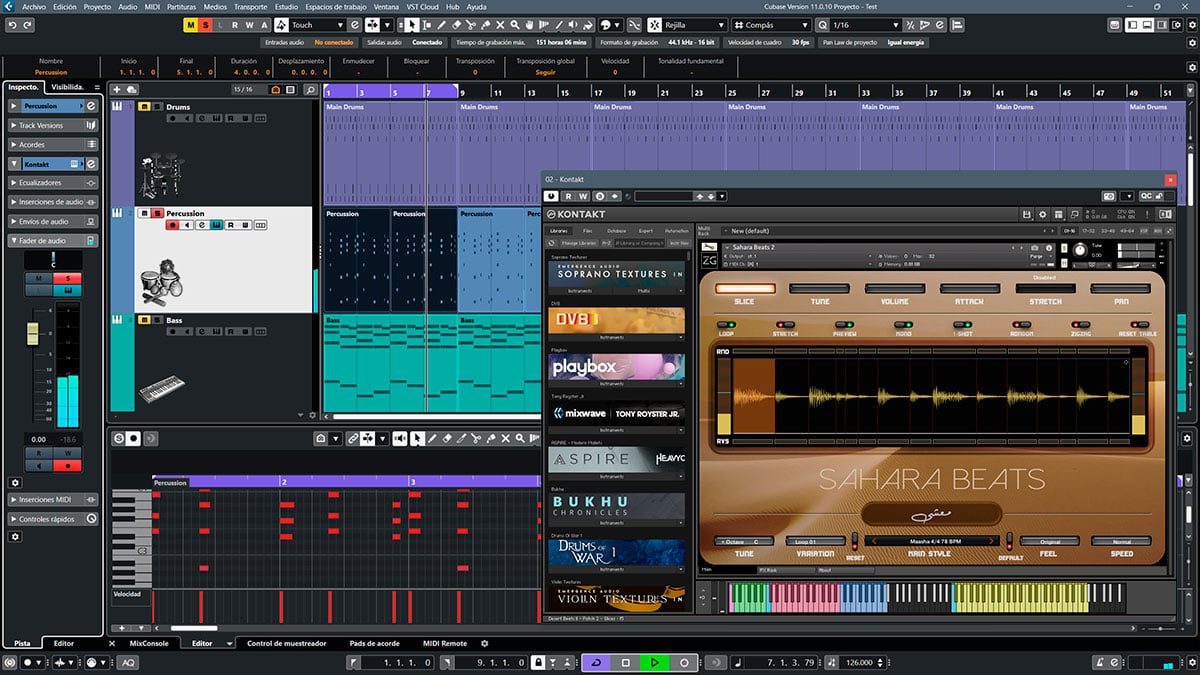Image resolution: width=1200 pixels, height=675 pixels.
Task: Toggle the RANDOM light in Sahara Beats
Action: pos(1021,325)
